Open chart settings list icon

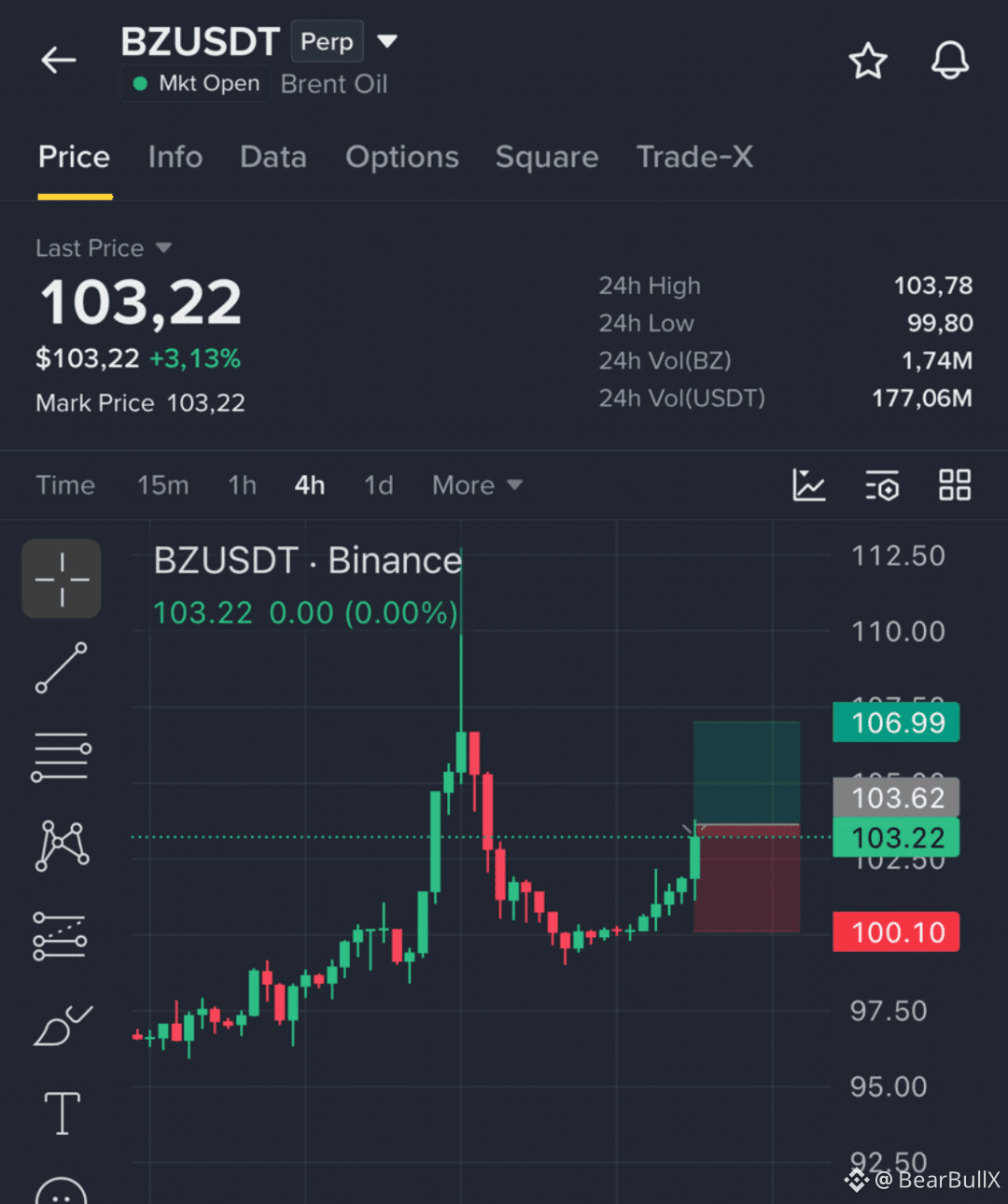(x=882, y=485)
